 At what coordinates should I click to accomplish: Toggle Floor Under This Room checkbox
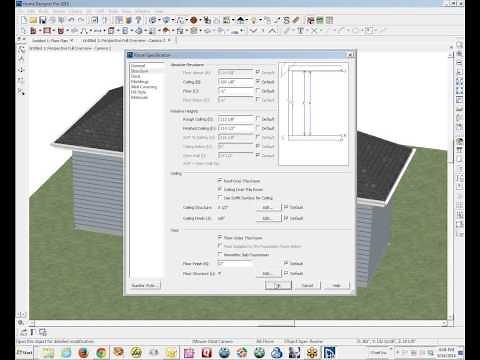220,237
